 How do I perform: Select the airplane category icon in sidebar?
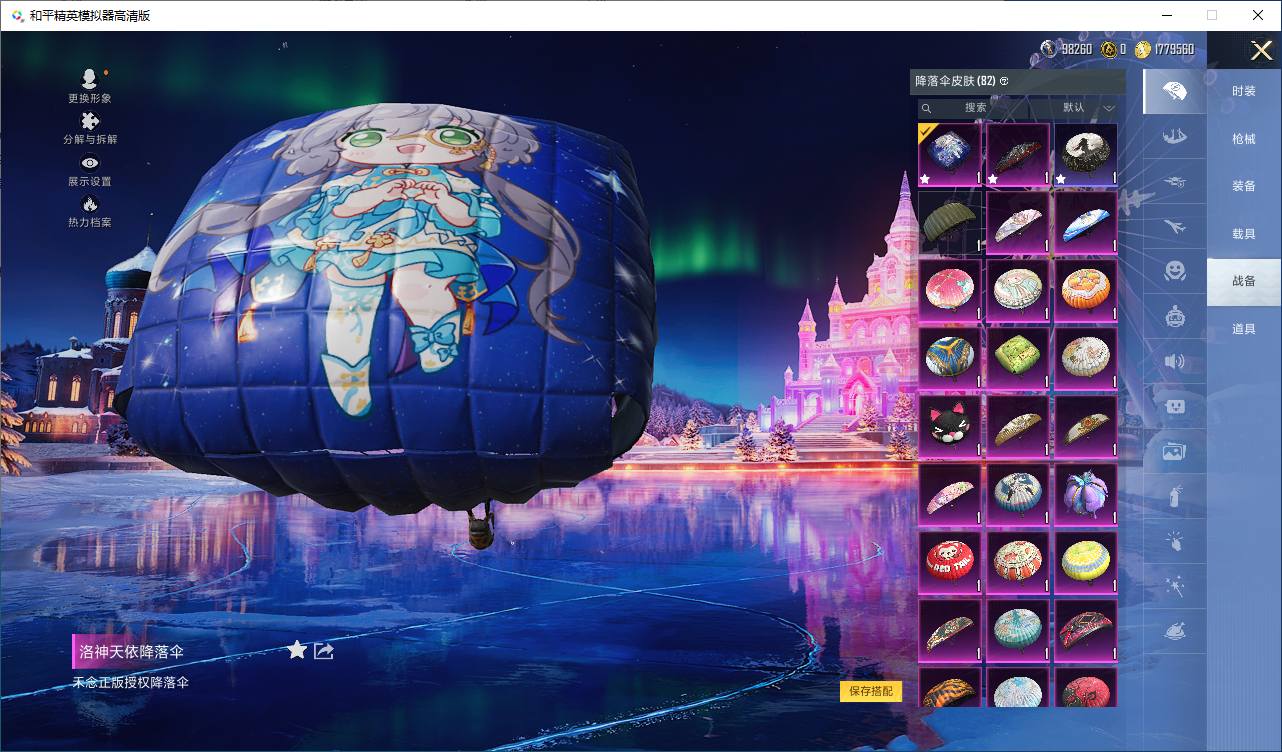coord(1175,227)
